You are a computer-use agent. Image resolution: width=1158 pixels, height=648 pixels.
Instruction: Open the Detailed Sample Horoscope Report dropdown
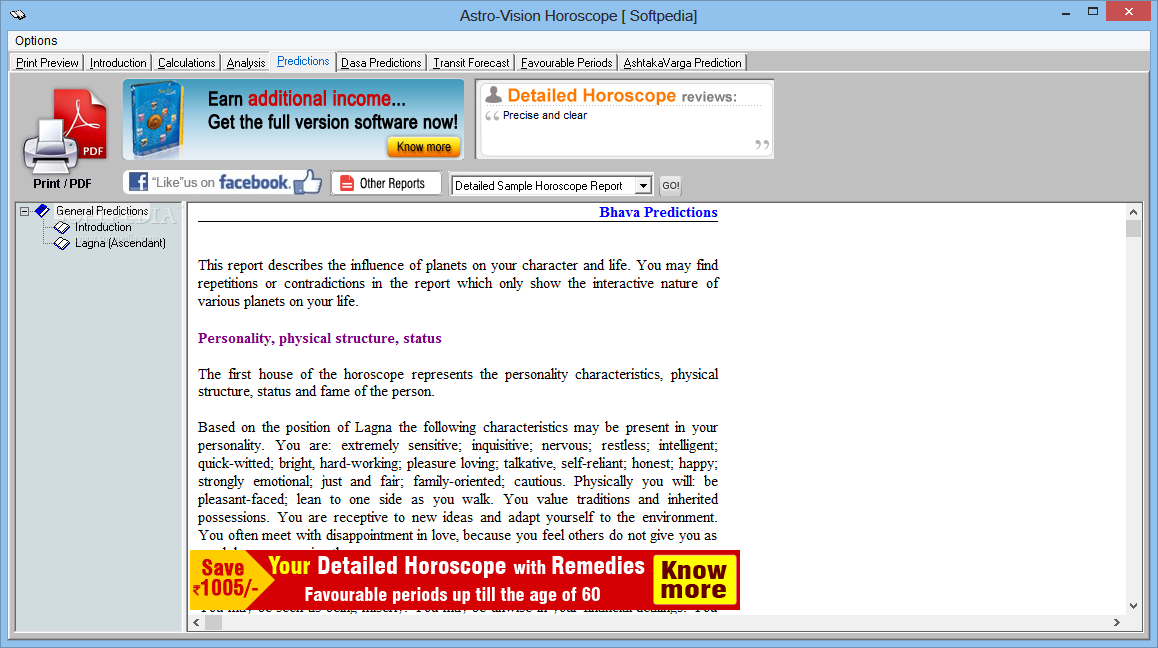(643, 186)
